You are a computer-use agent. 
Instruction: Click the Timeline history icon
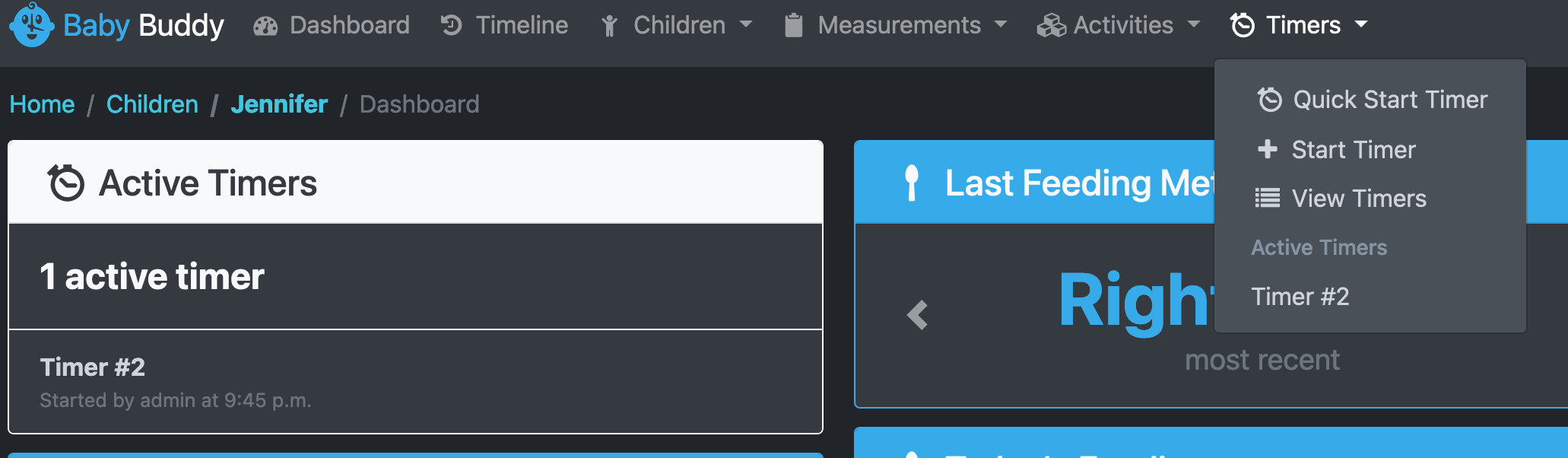451,25
